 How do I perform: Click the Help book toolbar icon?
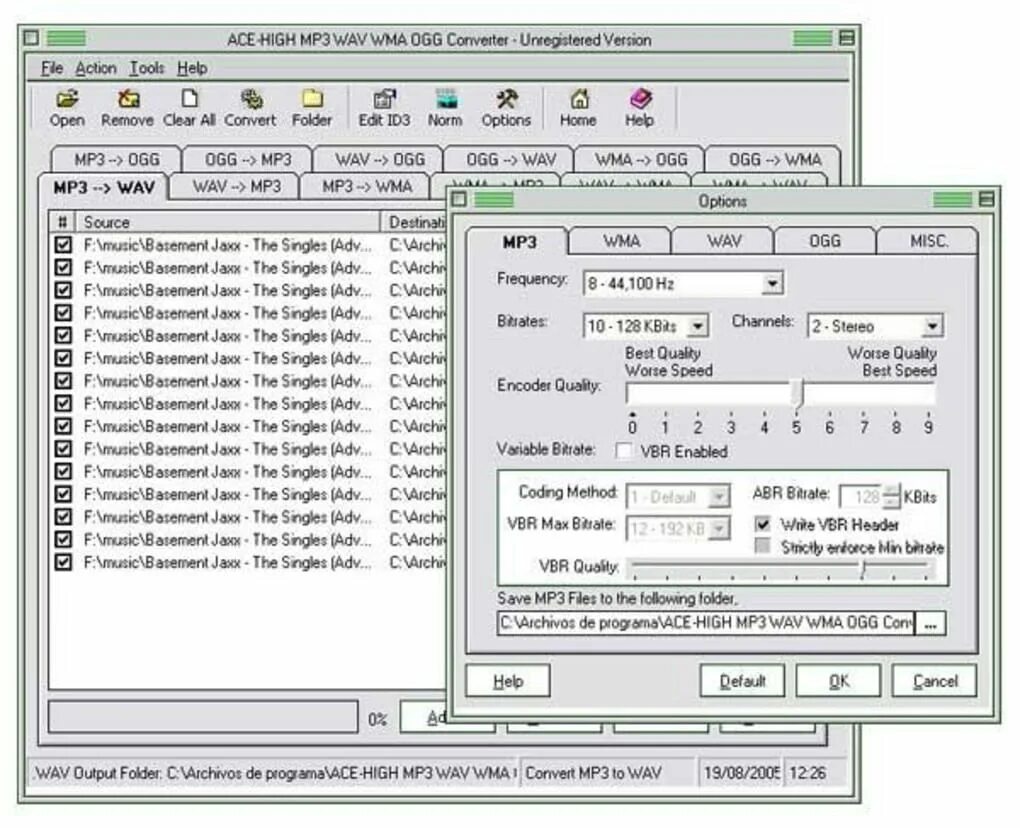tap(639, 108)
